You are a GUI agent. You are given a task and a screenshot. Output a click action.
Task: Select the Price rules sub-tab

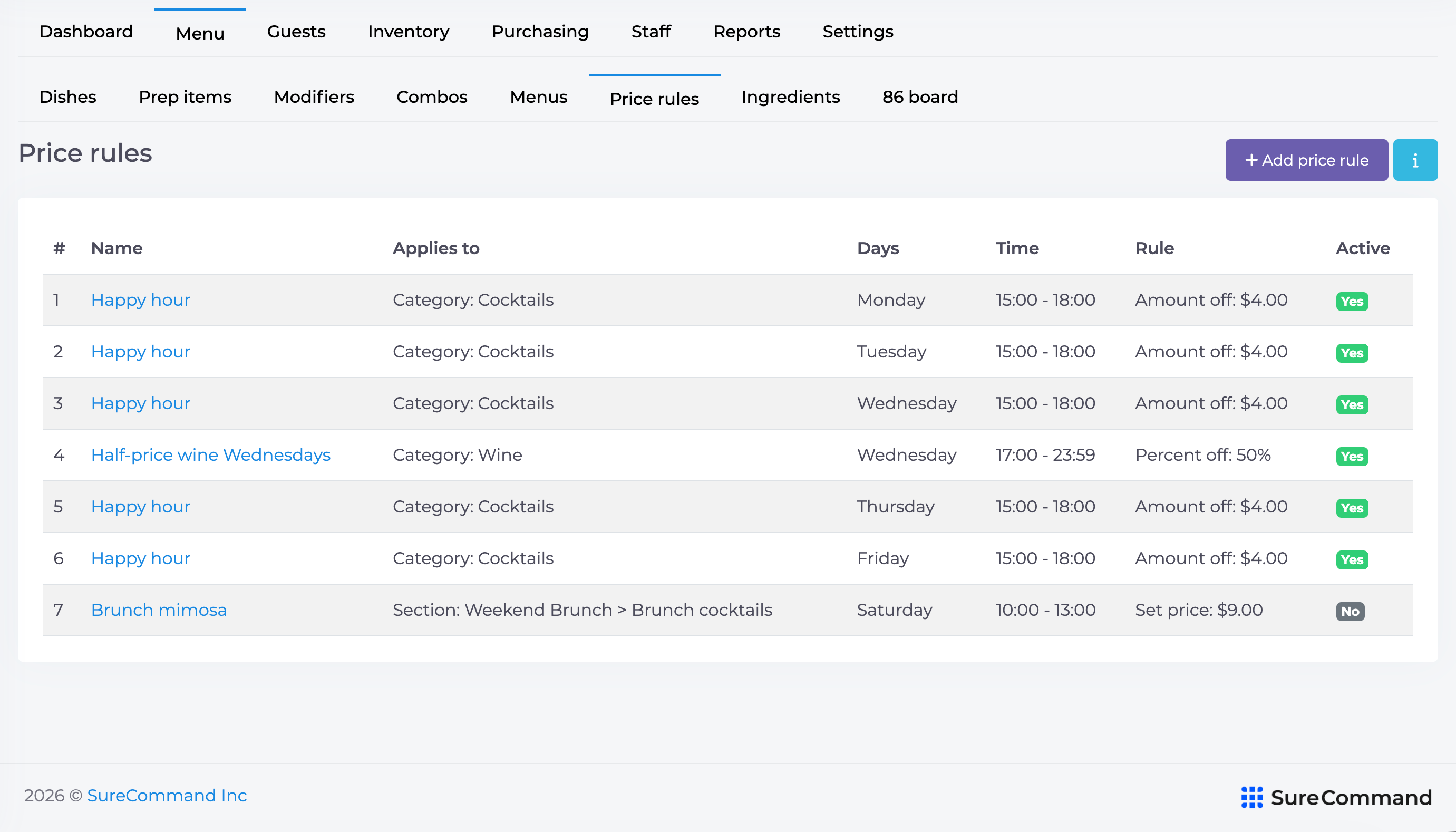click(655, 98)
